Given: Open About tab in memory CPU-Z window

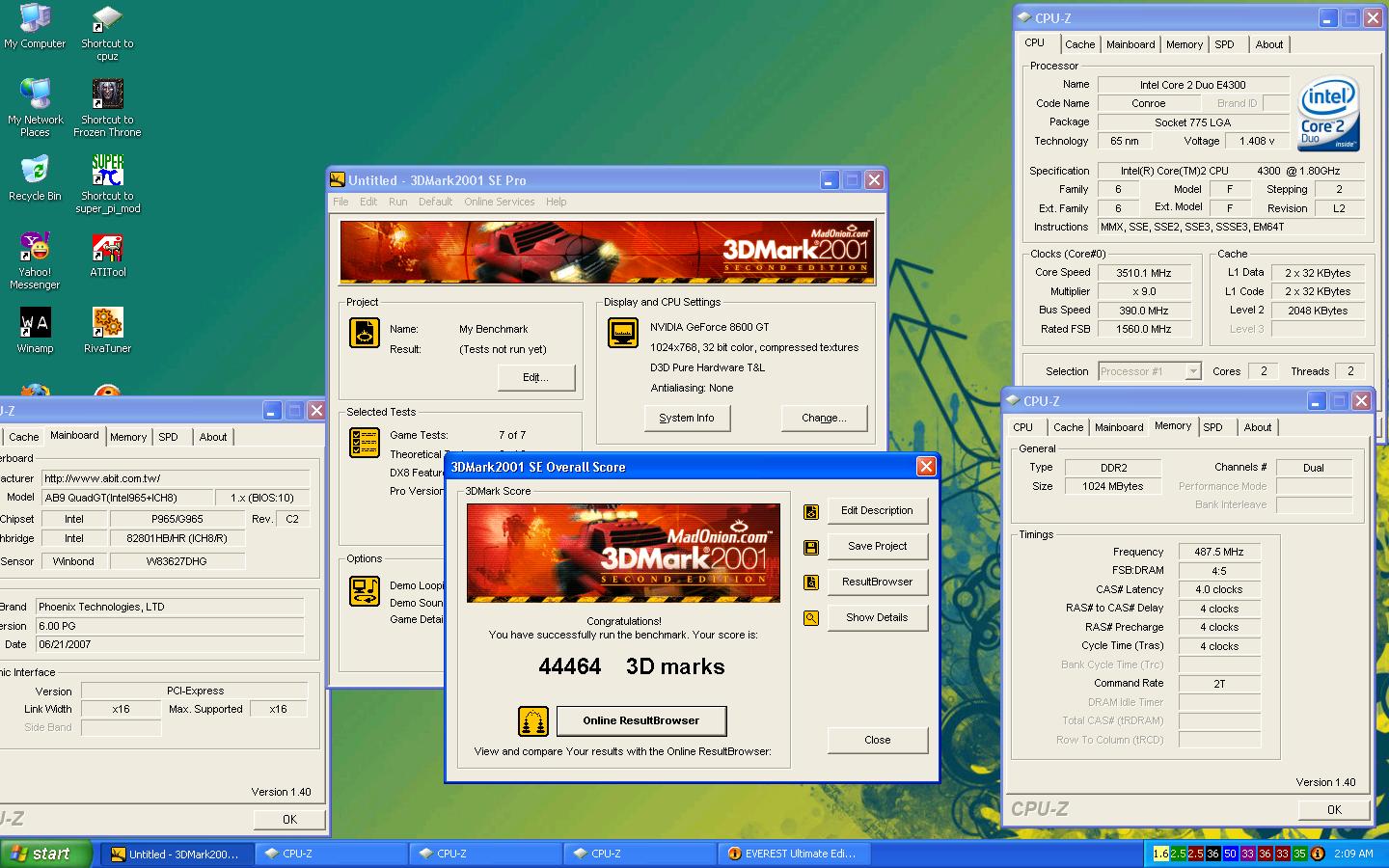Looking at the screenshot, I should coord(1258,427).
